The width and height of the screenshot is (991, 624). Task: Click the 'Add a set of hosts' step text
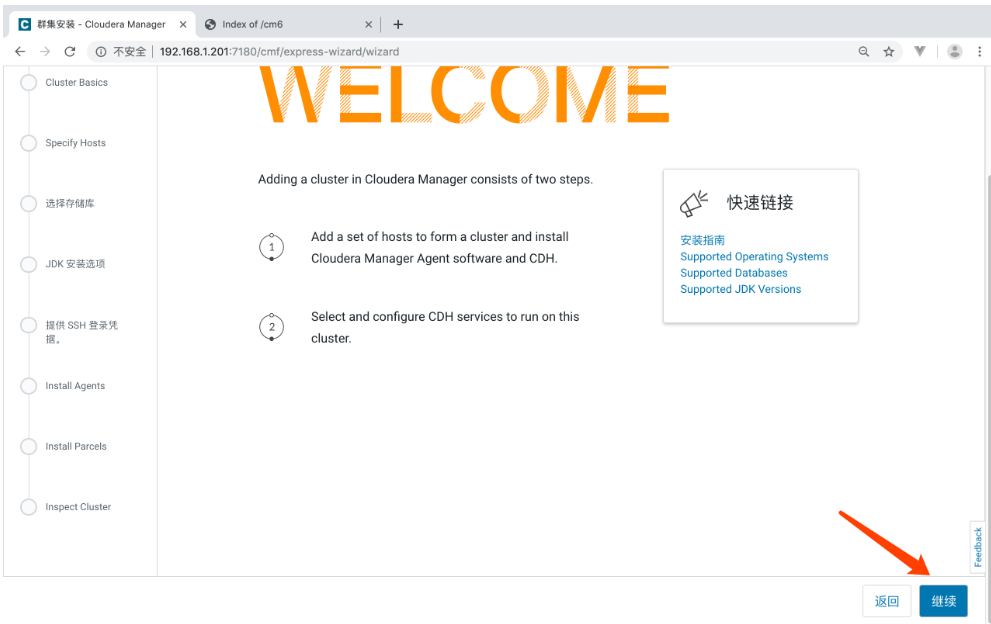point(440,247)
